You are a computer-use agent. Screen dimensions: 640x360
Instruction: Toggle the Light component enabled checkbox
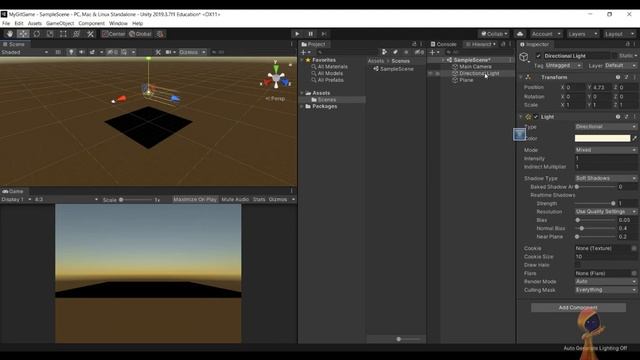click(536, 117)
